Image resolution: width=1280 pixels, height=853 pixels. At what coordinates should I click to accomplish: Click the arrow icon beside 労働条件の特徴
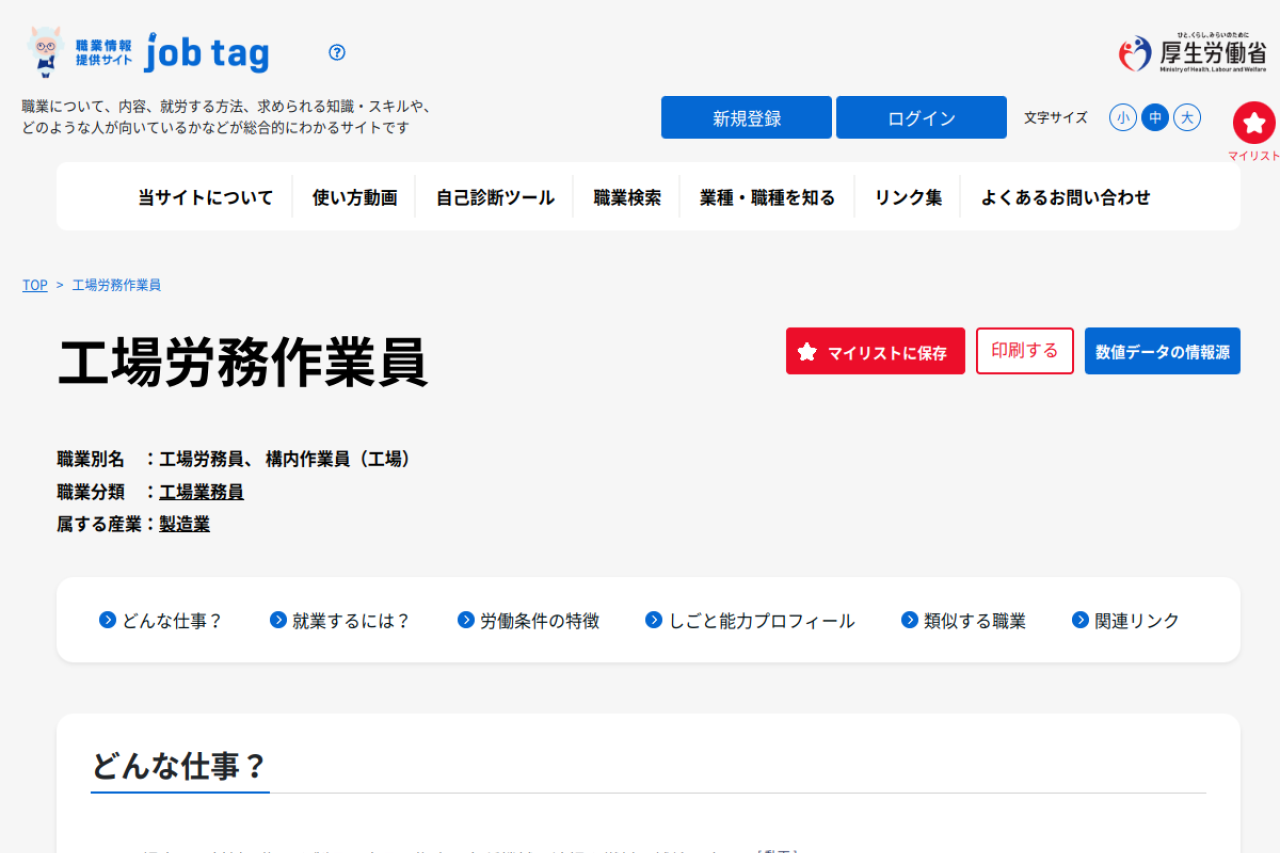coord(466,620)
